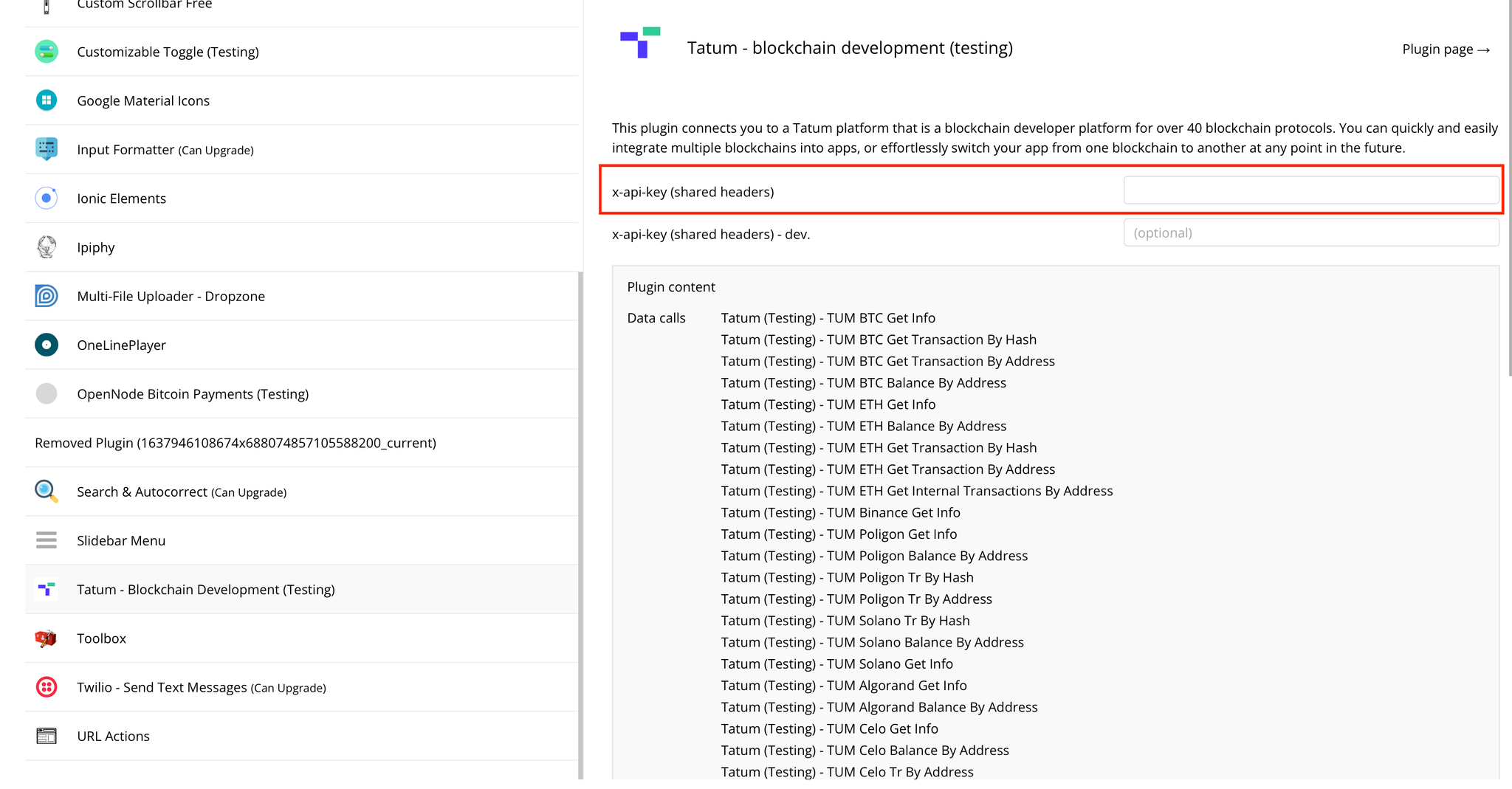This screenshot has width=1512, height=789.
Task: Click the Input Formatter plugin icon
Action: tap(47, 149)
